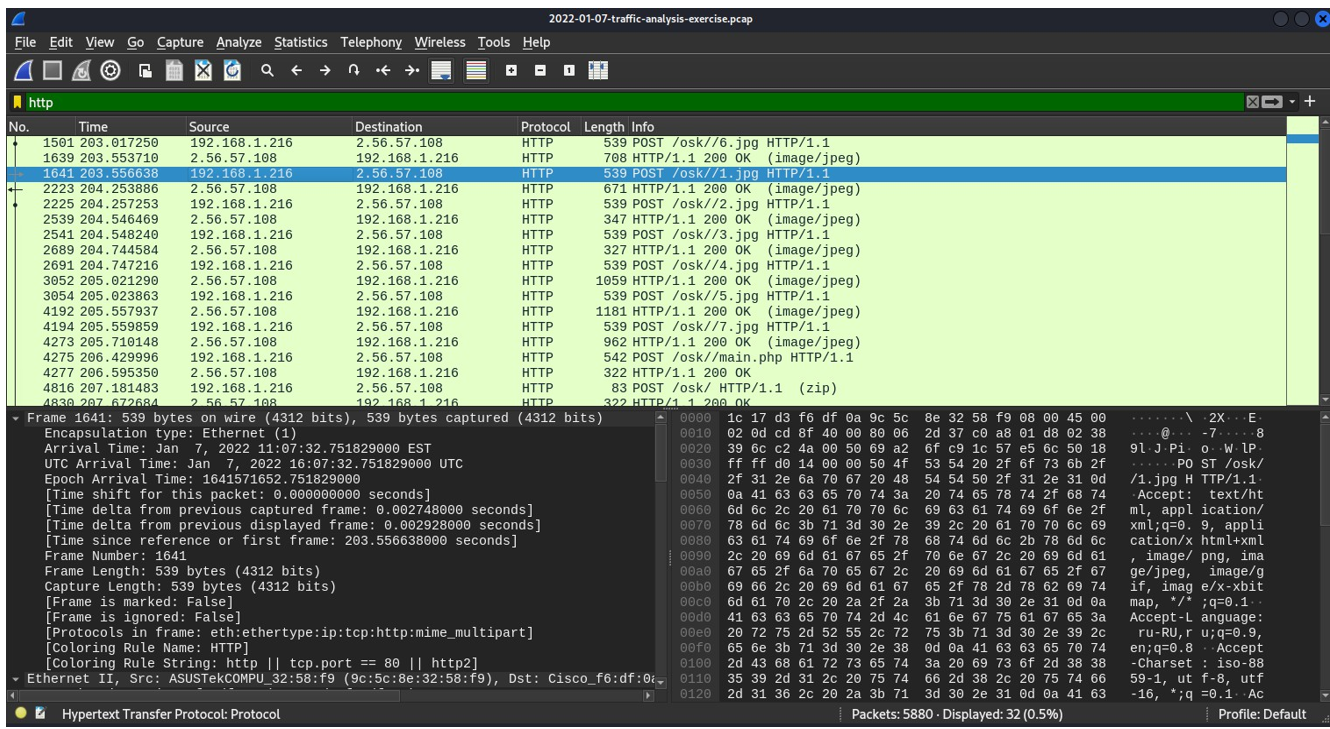Screen dimensions: 1330x729
Task: Save the capture with the floppy icon
Action: click(174, 69)
